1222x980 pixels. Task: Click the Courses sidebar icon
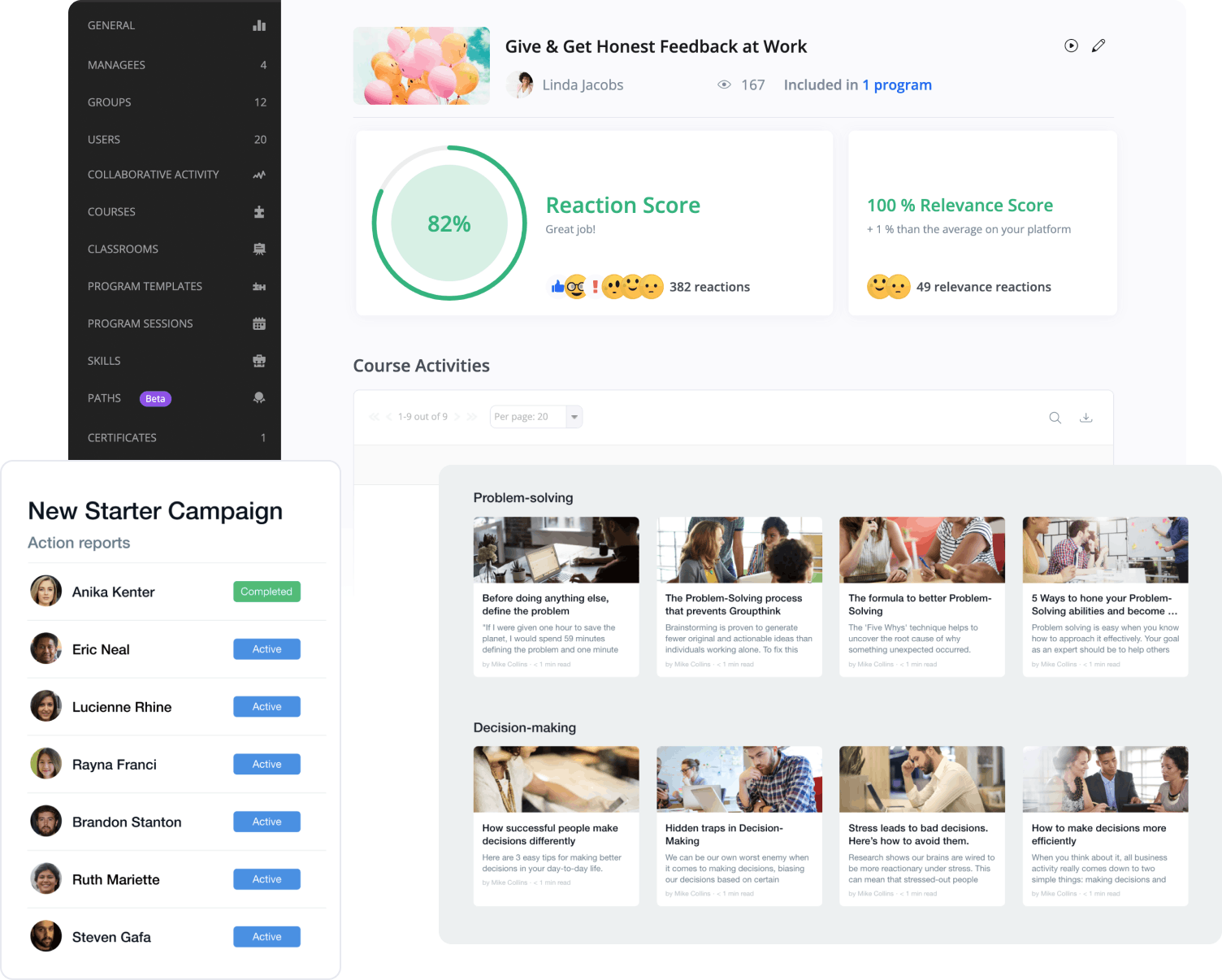[x=259, y=212]
